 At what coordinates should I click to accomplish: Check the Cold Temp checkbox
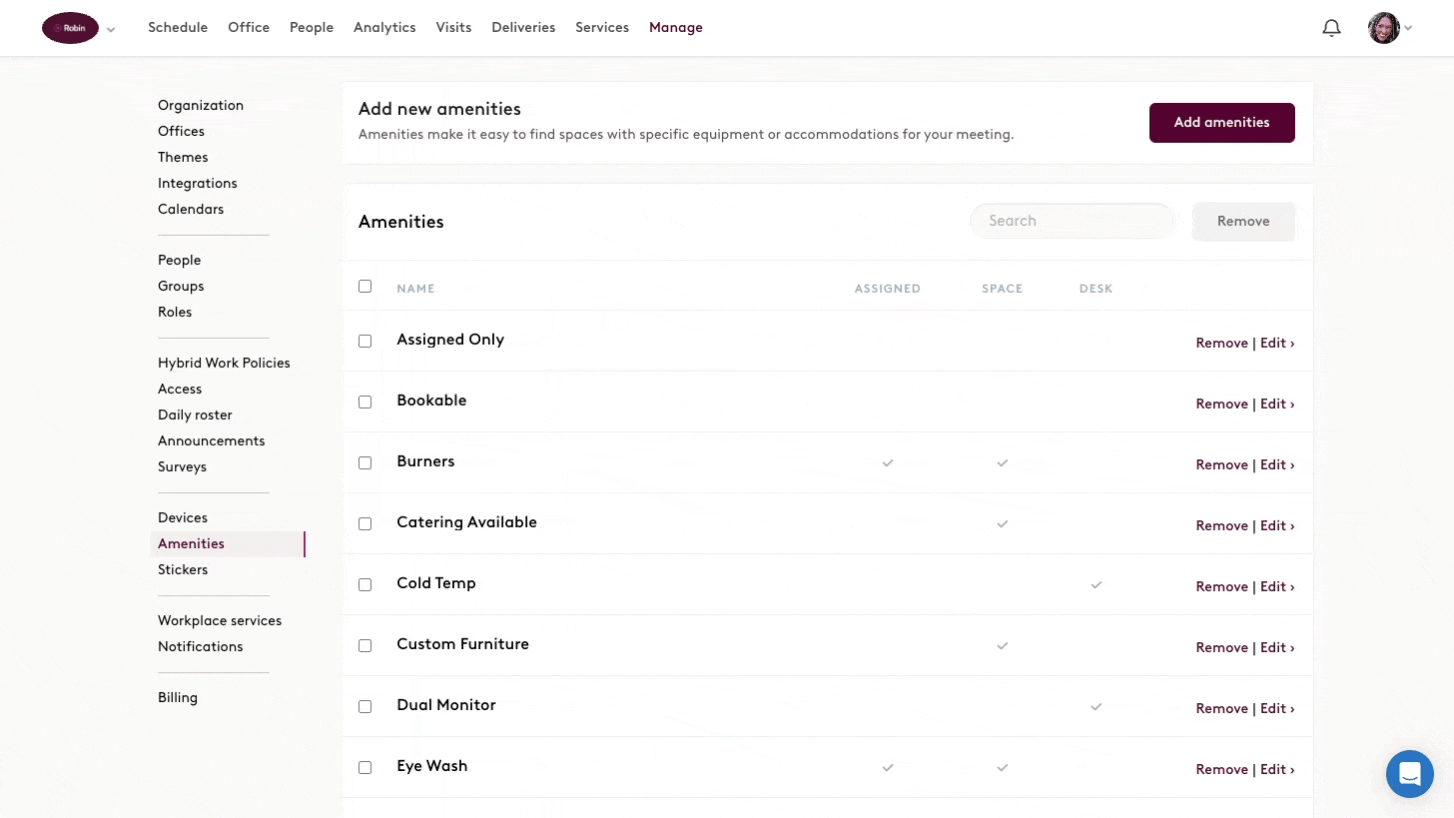(x=365, y=585)
